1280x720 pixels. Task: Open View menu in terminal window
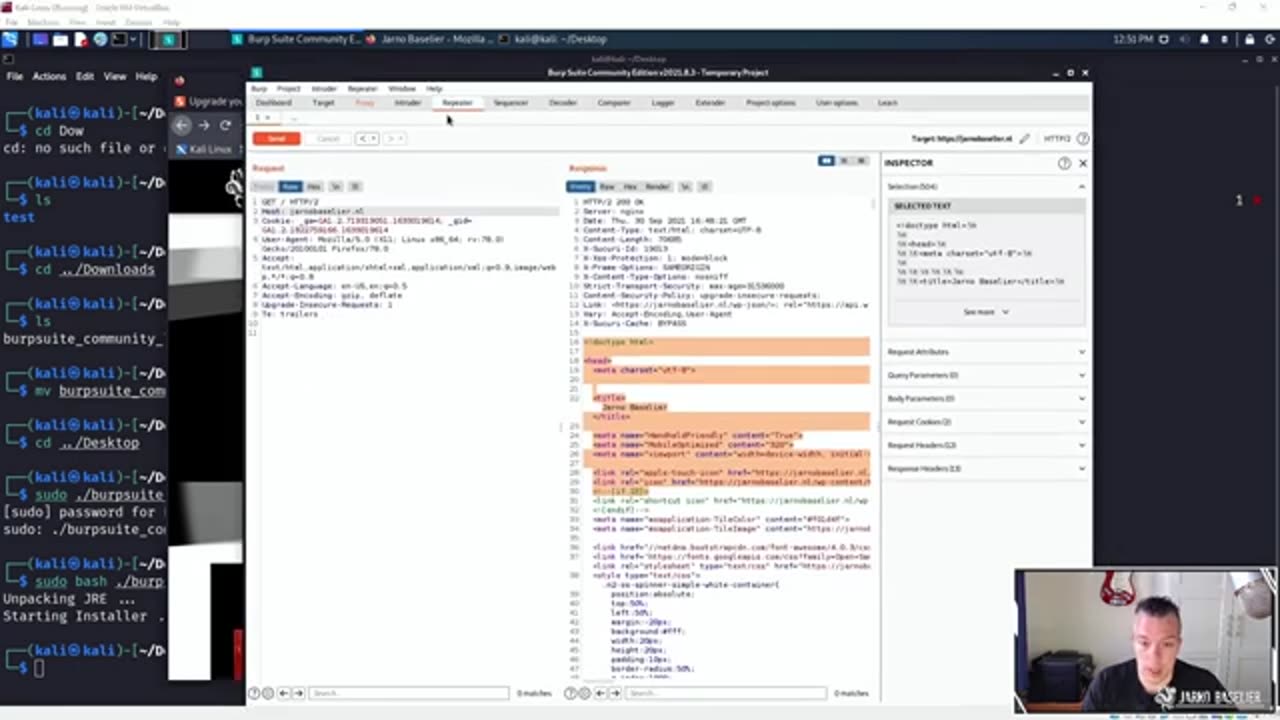(x=115, y=76)
